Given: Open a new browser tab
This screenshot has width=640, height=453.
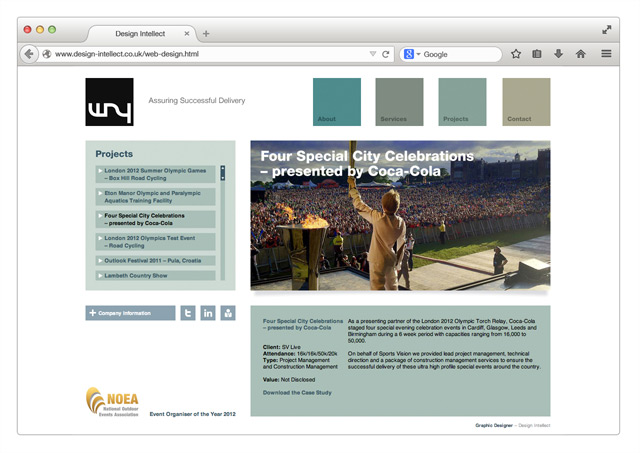Looking at the screenshot, I should [x=206, y=33].
